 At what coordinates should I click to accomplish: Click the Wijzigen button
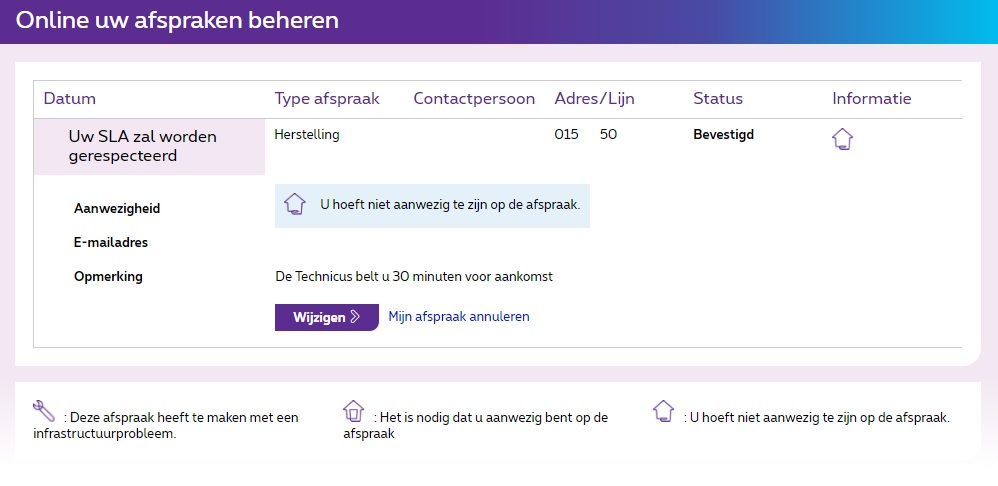pos(327,317)
